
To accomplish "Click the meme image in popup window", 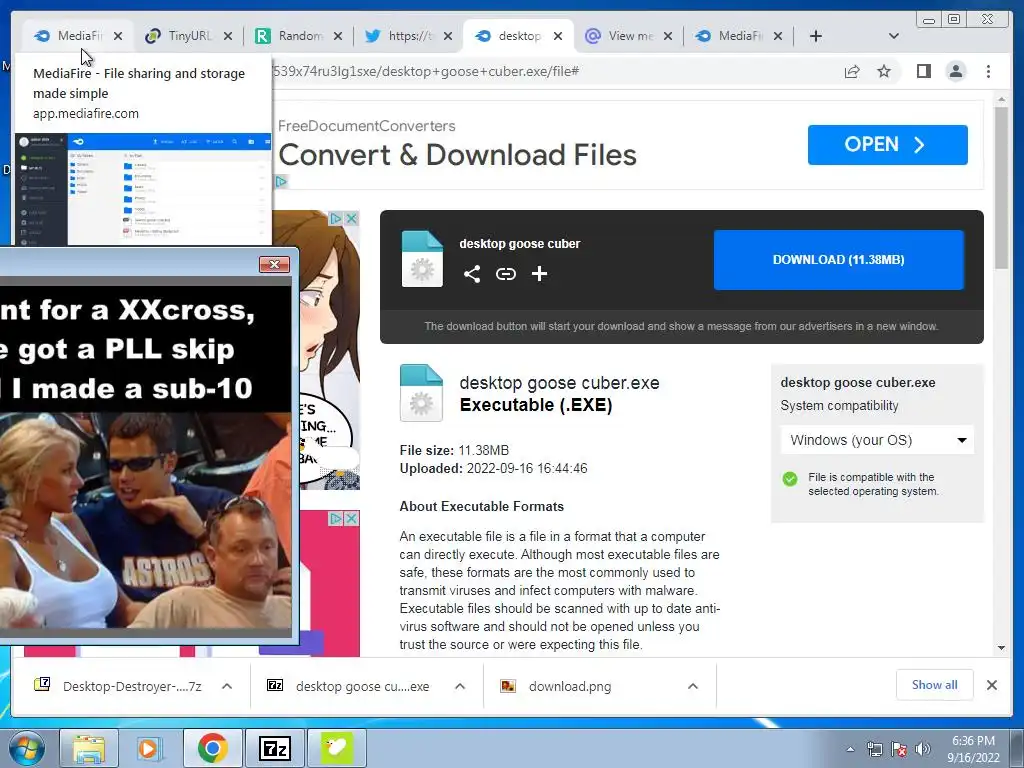I will coord(145,458).
